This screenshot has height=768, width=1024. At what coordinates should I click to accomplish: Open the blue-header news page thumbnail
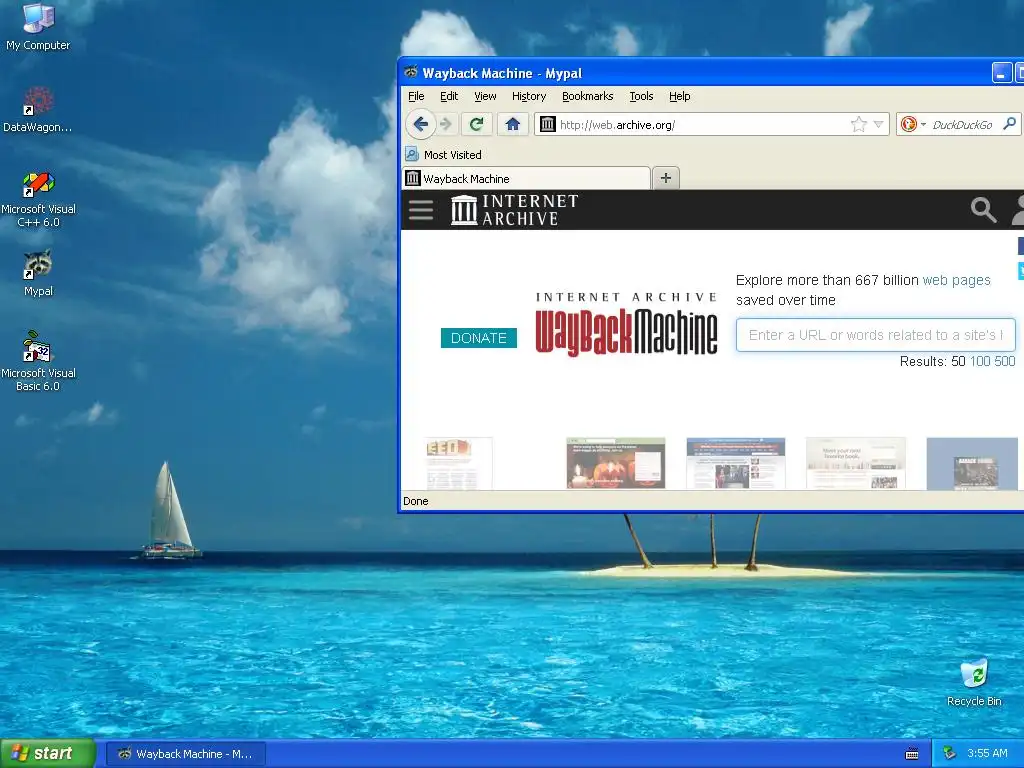coord(735,463)
